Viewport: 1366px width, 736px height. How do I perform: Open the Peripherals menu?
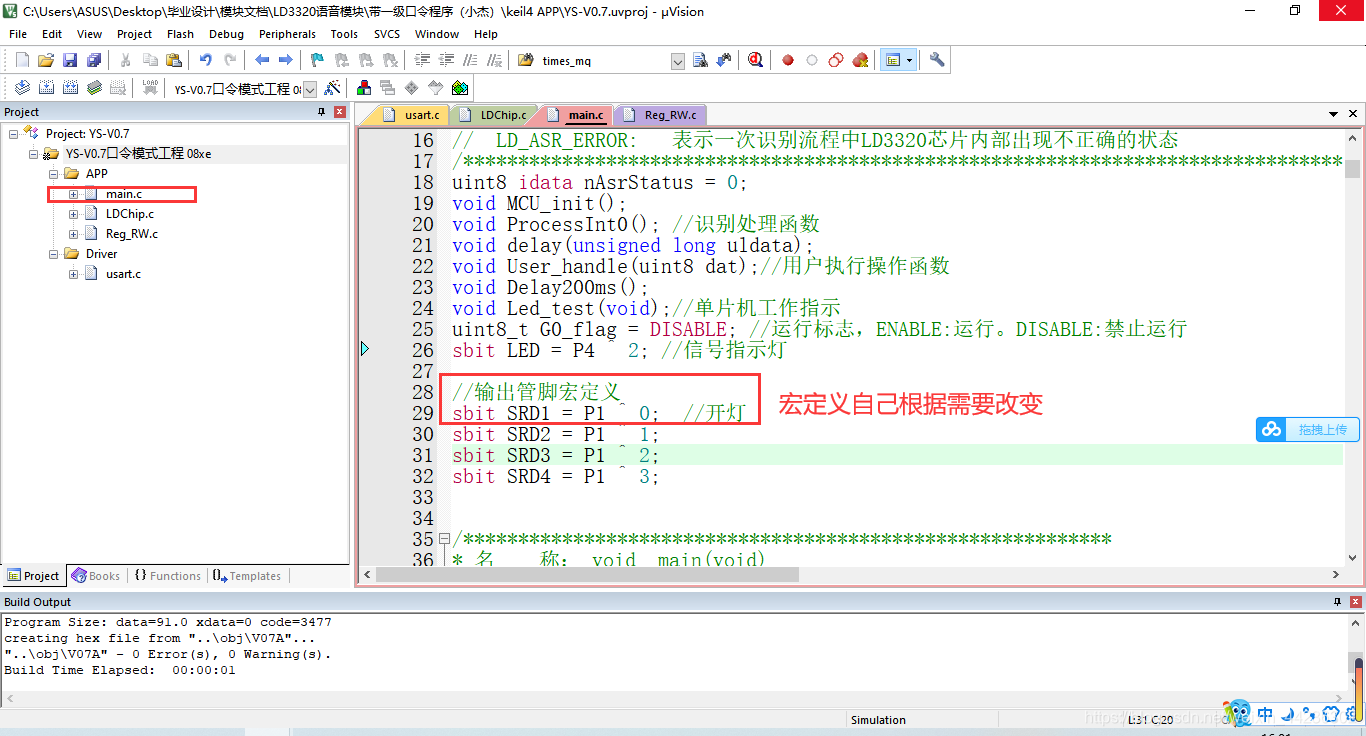pyautogui.click(x=287, y=34)
